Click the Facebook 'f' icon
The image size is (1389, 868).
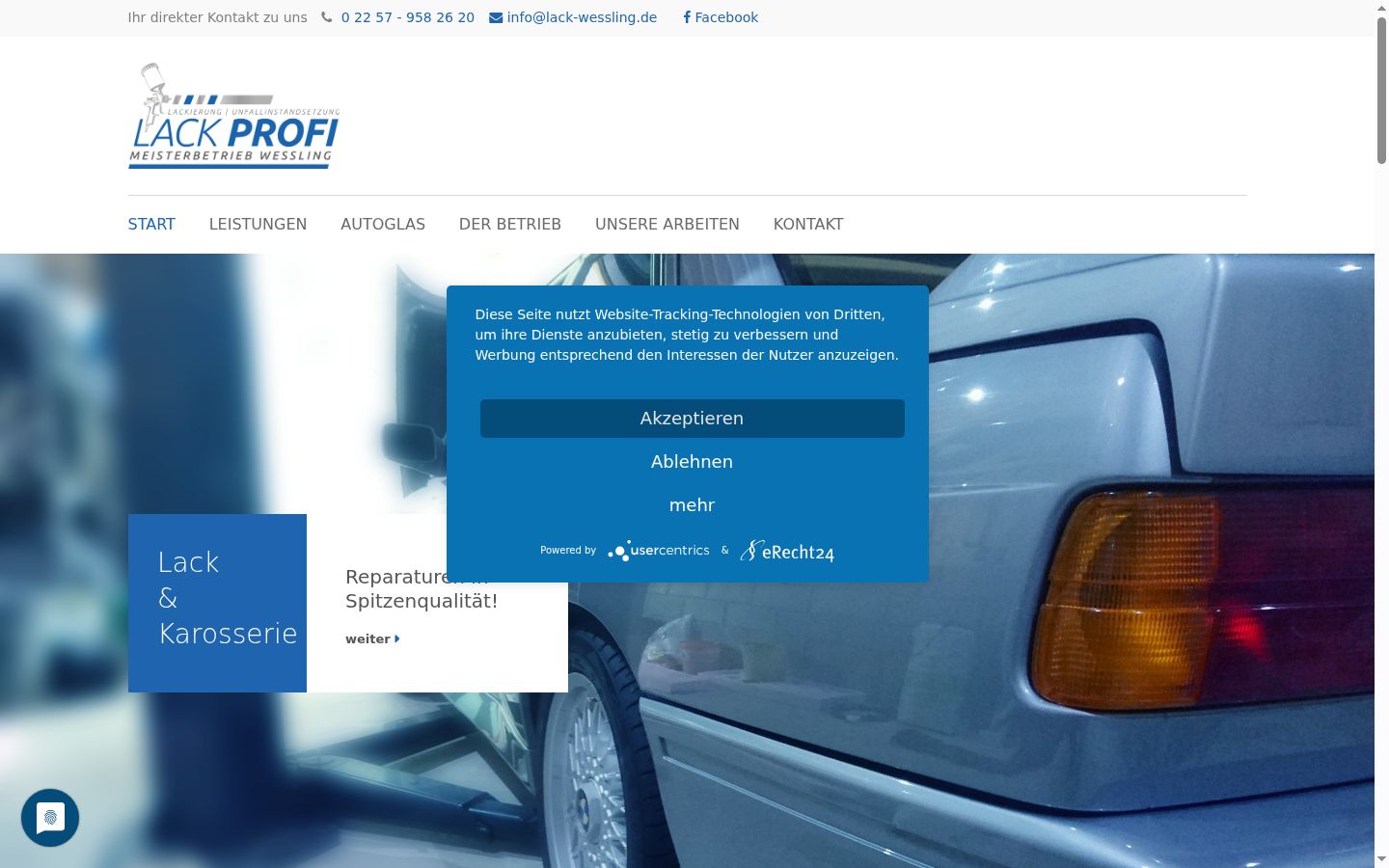[687, 17]
